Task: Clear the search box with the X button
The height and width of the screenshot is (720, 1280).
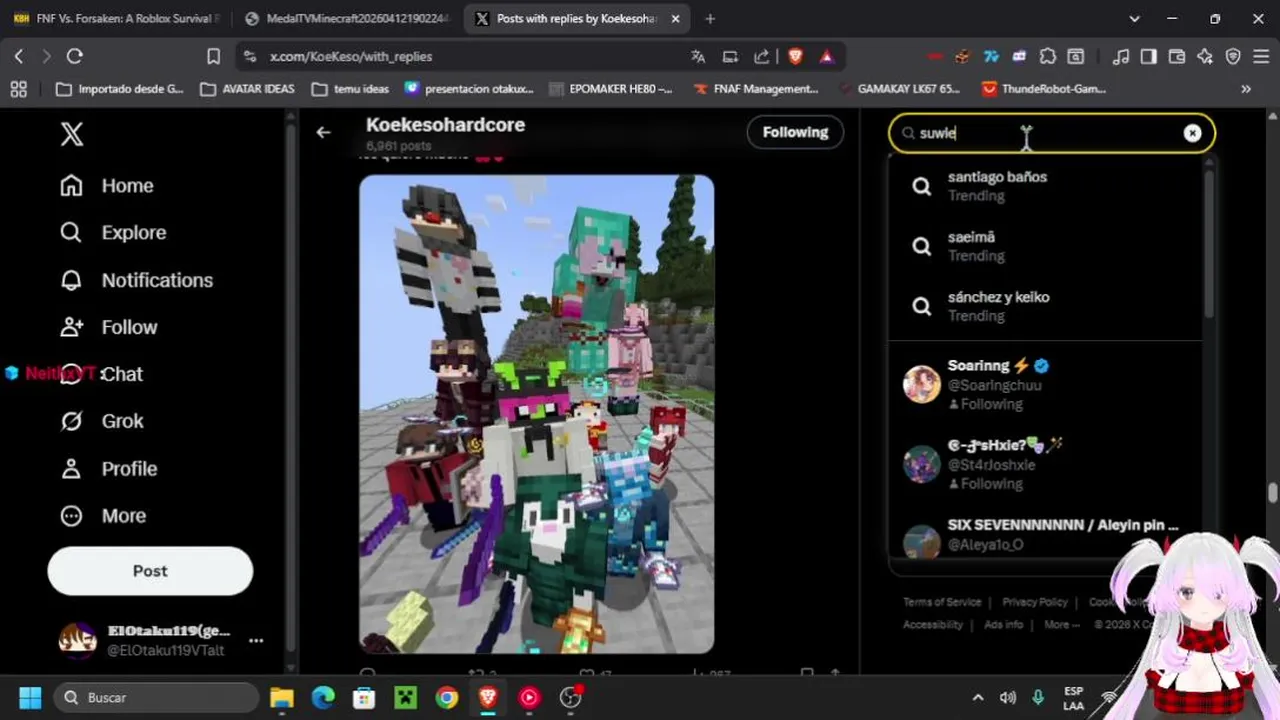Action: (1192, 133)
